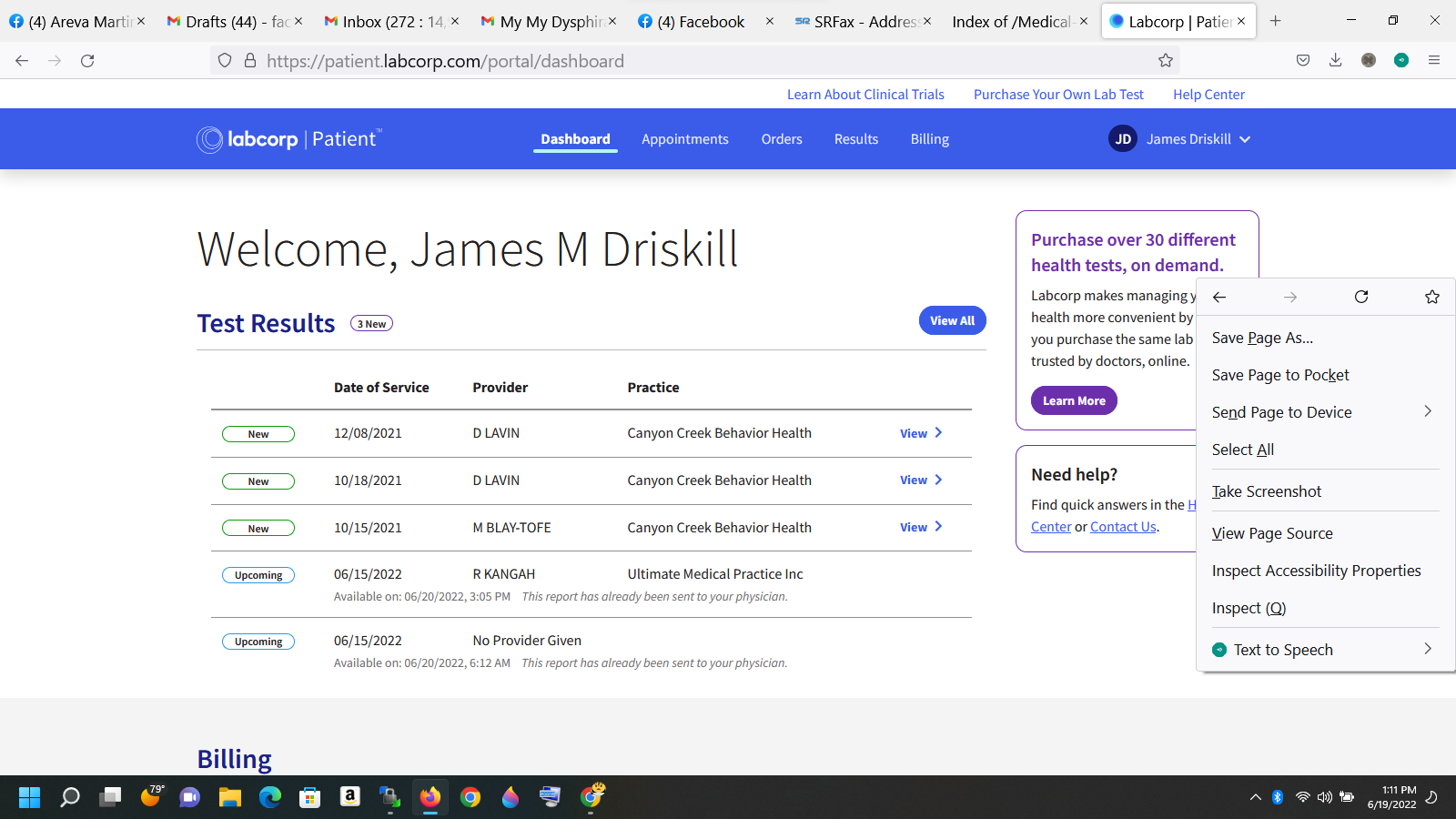This screenshot has width=1456, height=819.
Task: Open View Page Source
Action: [1326, 533]
